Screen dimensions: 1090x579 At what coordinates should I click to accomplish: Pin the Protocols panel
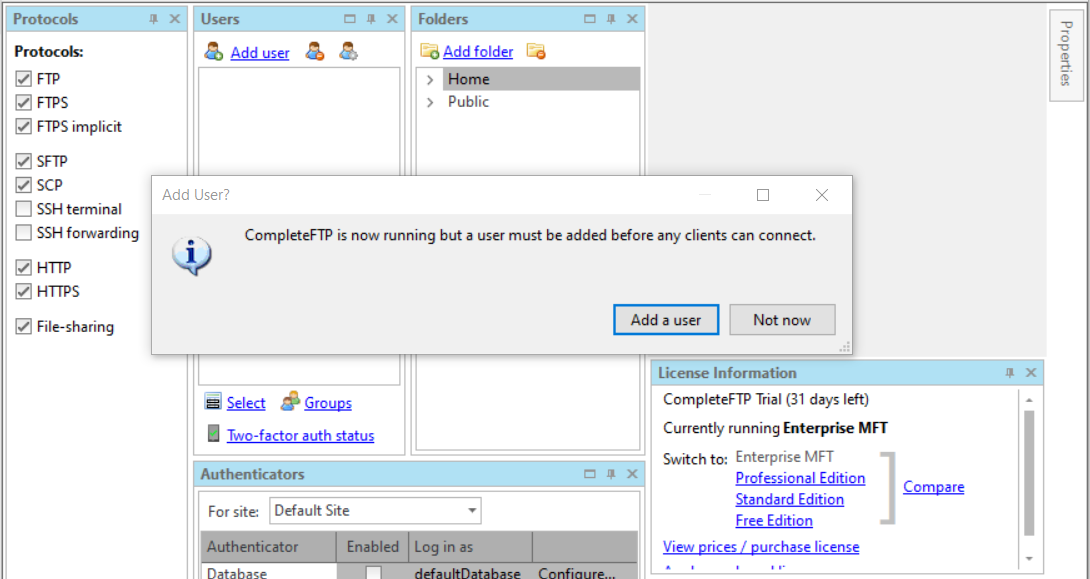click(x=154, y=19)
